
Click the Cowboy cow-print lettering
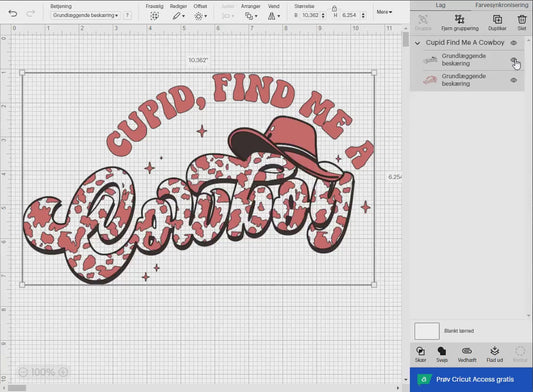click(x=188, y=218)
